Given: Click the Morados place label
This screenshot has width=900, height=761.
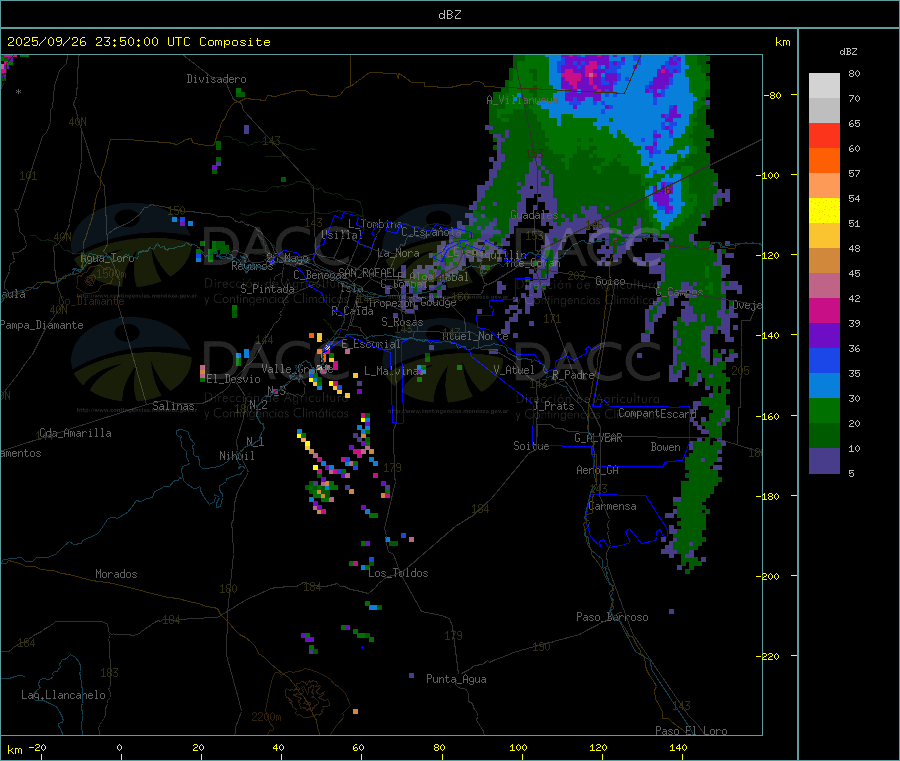Looking at the screenshot, I should [116, 574].
